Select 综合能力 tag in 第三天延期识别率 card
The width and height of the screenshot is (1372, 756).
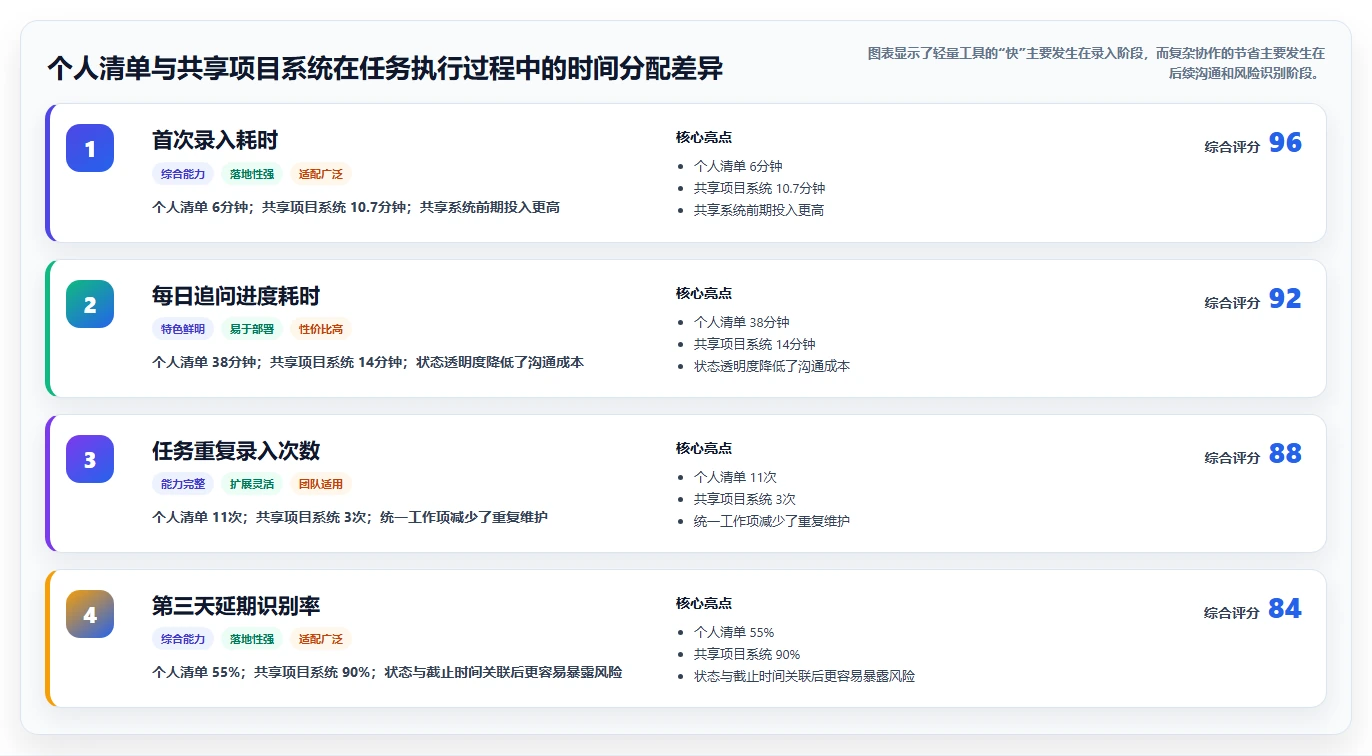[x=183, y=639]
